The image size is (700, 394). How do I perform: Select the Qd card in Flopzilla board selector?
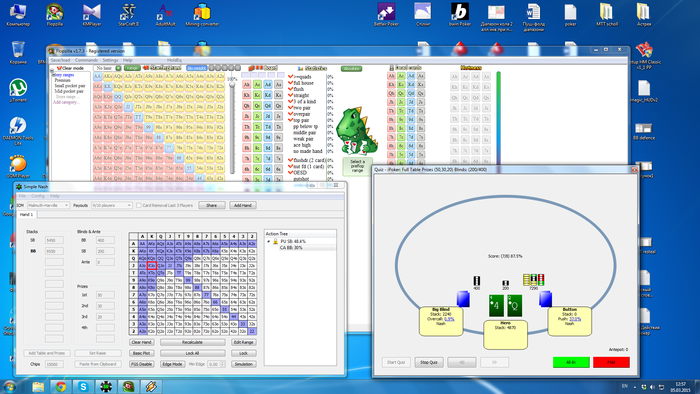click(268, 106)
